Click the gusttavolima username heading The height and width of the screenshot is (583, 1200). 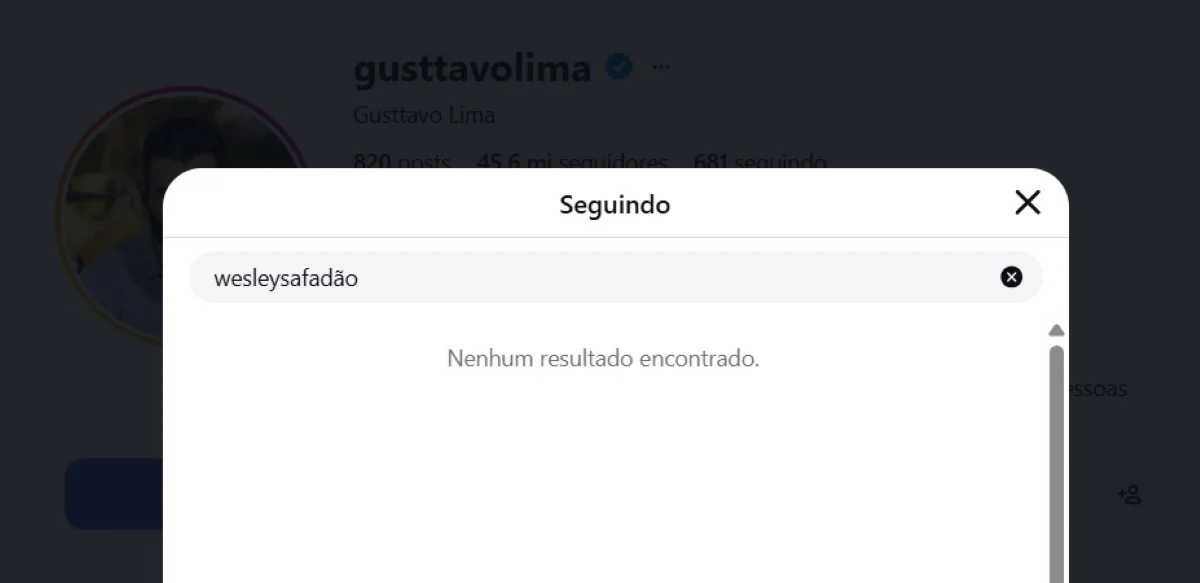[472, 68]
